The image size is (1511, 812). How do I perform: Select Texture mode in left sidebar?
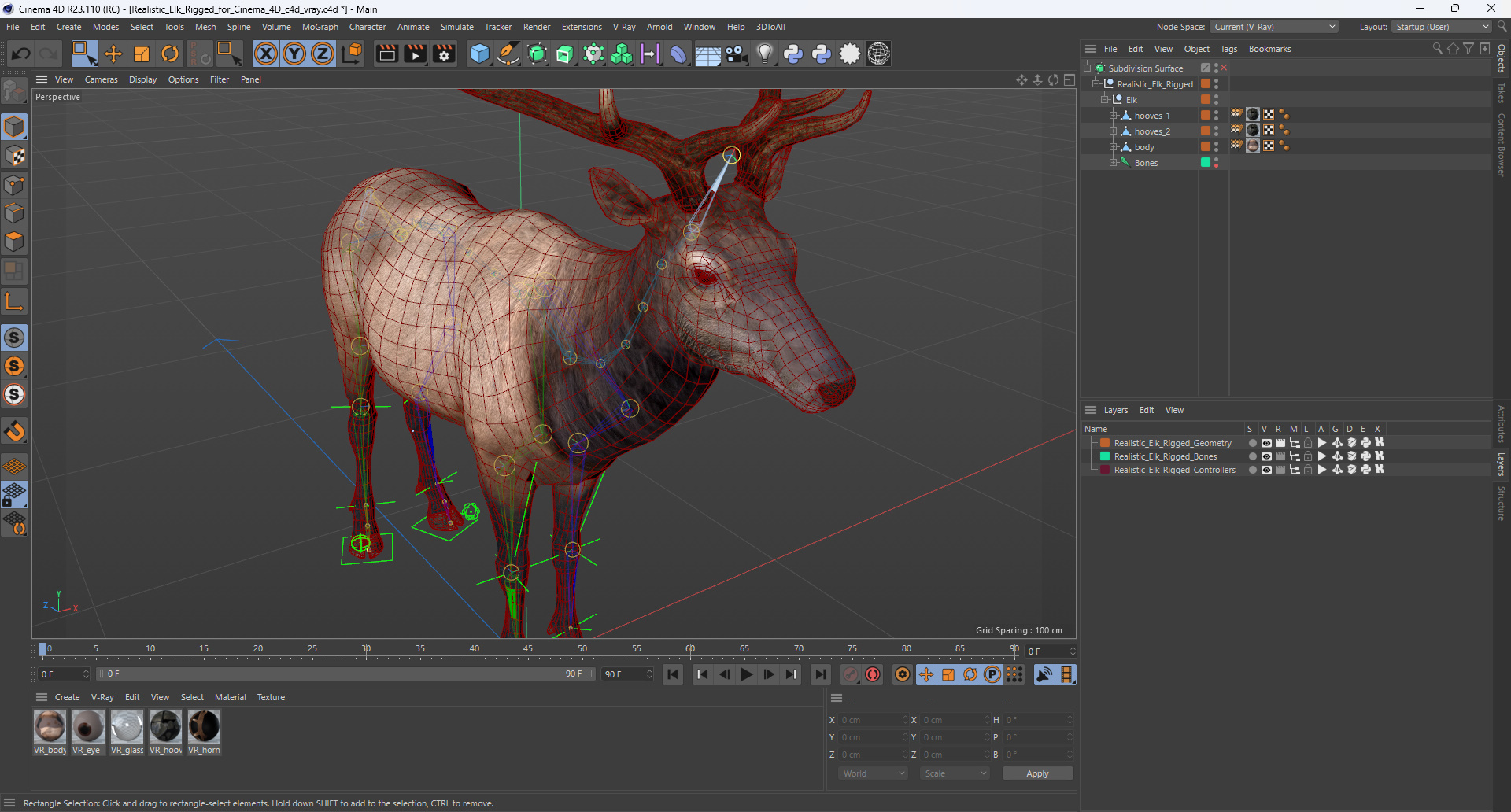(14, 156)
